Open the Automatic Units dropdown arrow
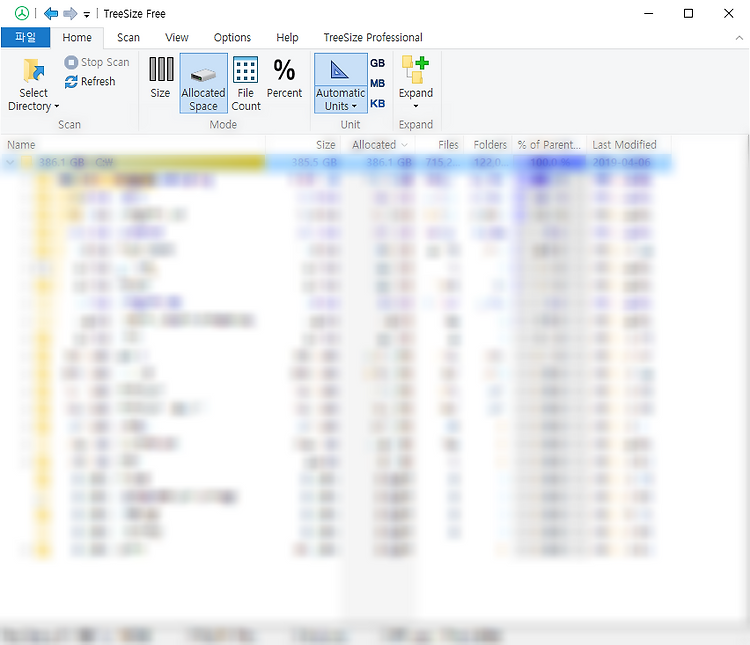750x645 pixels. [x=354, y=106]
